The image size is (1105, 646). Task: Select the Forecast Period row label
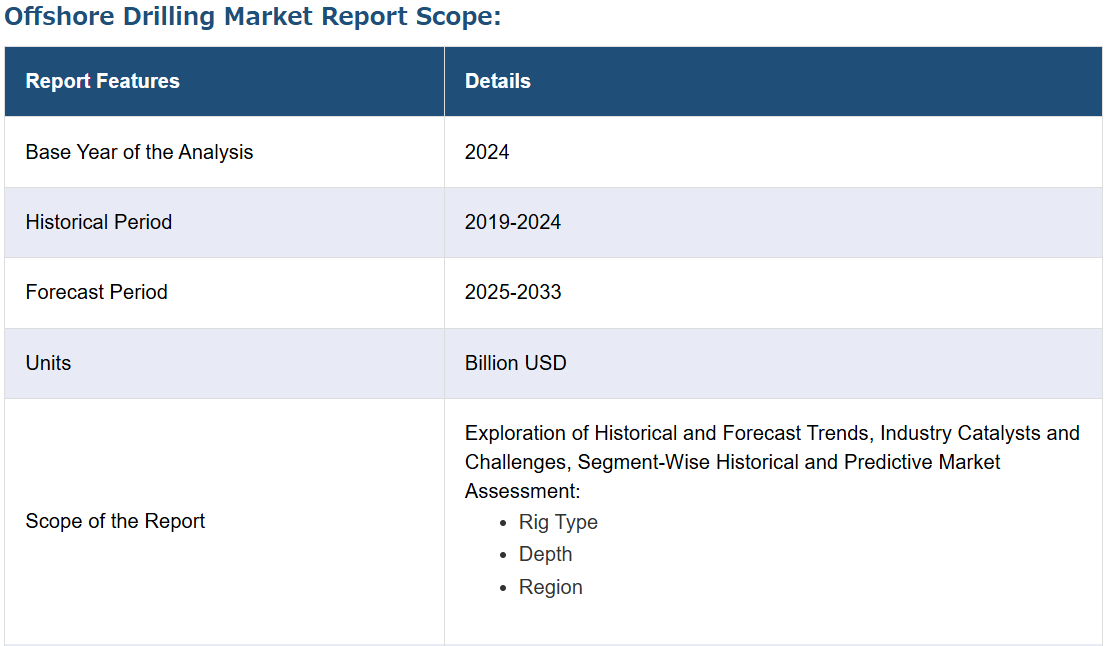[96, 292]
